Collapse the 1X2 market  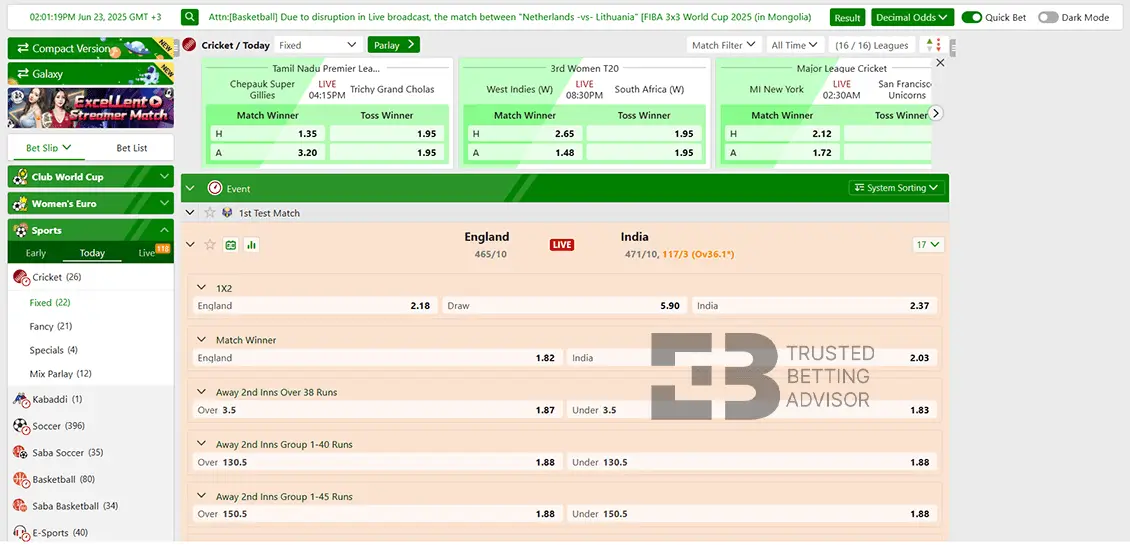coord(201,288)
